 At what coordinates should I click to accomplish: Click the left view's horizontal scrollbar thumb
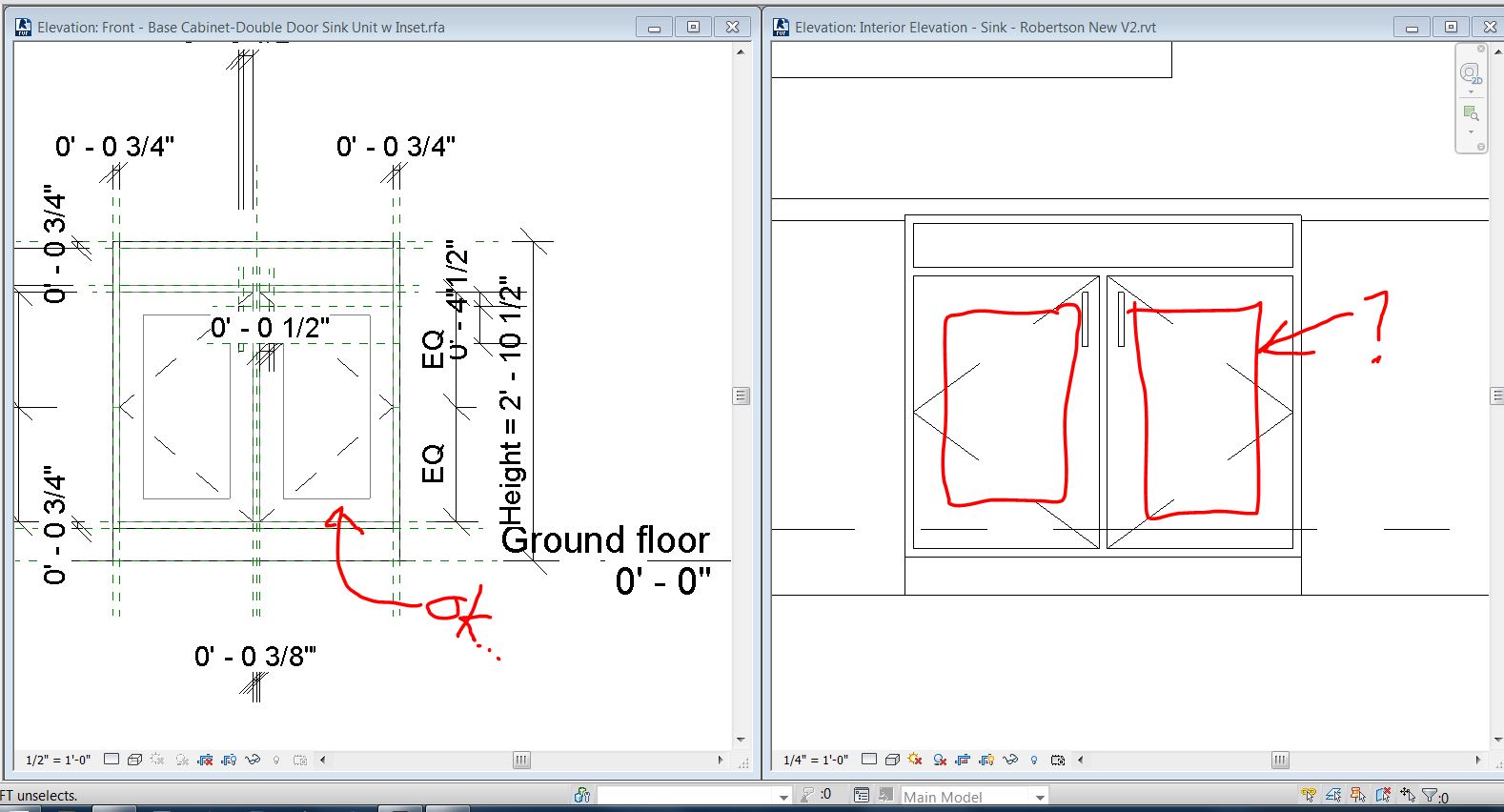[x=521, y=760]
